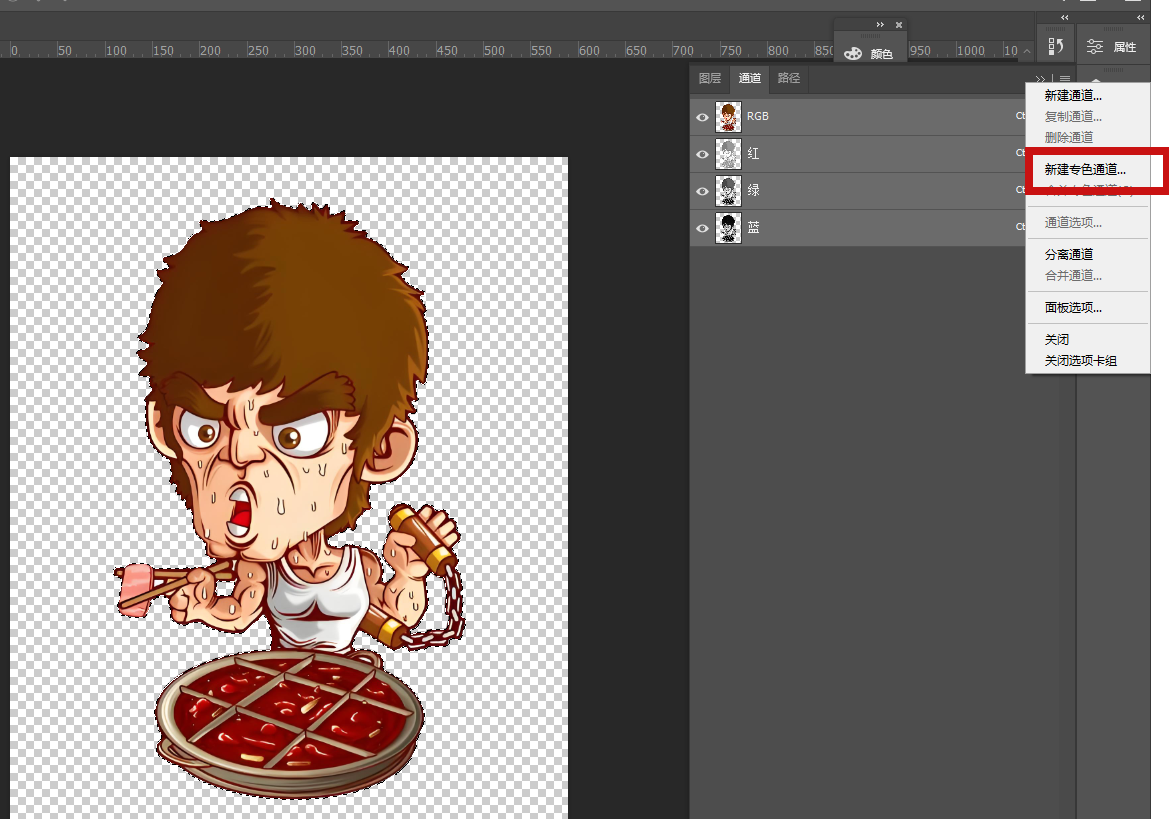Screen dimensions: 1169x819
Task: Switch to the Paths (路径) tab
Action: [x=788, y=79]
